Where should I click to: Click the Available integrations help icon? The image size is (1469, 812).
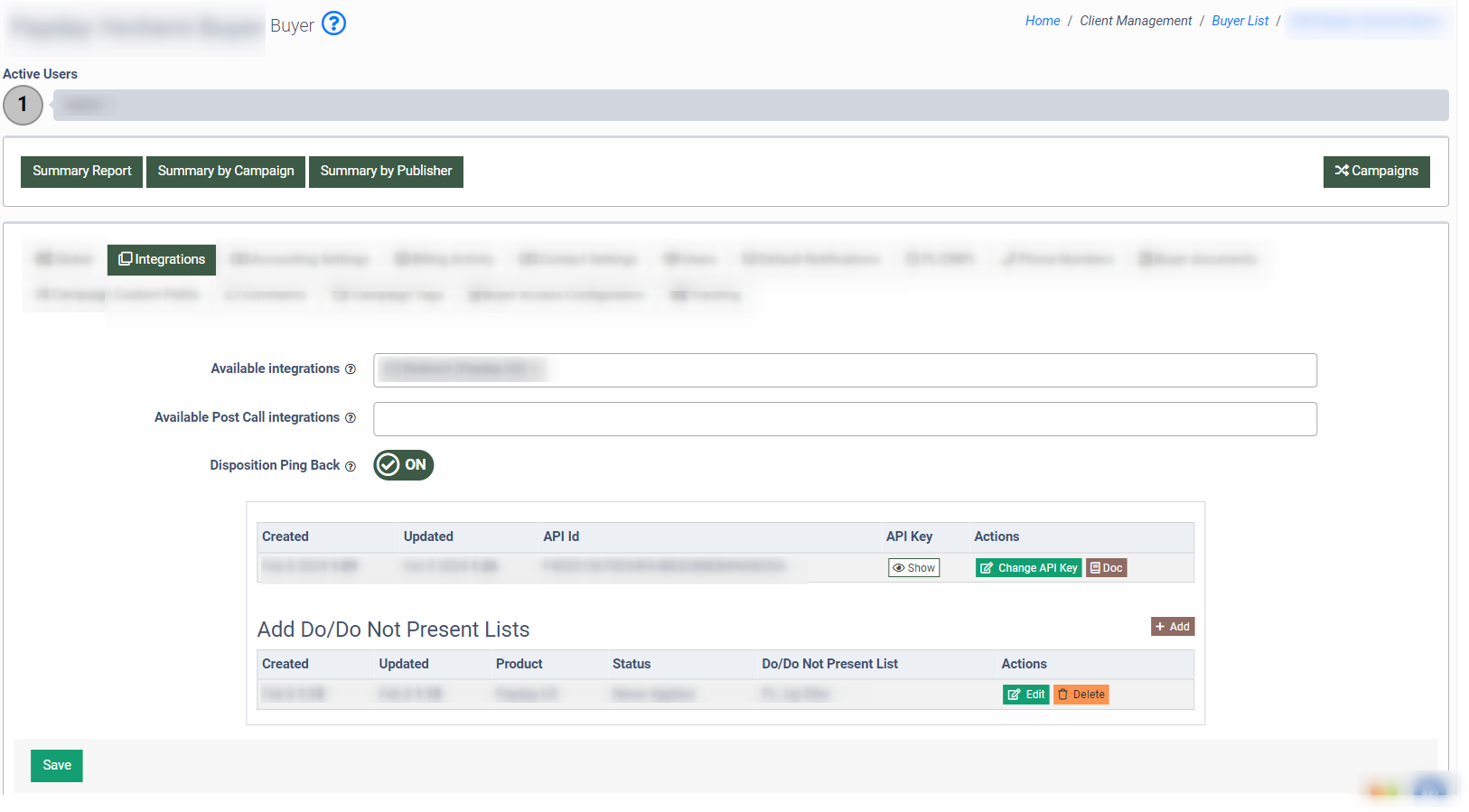tap(351, 369)
